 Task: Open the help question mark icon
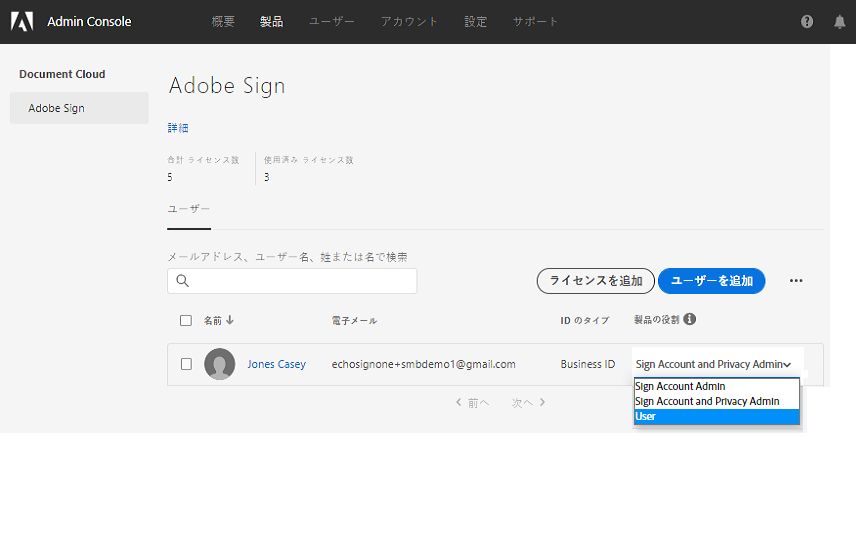[x=807, y=22]
